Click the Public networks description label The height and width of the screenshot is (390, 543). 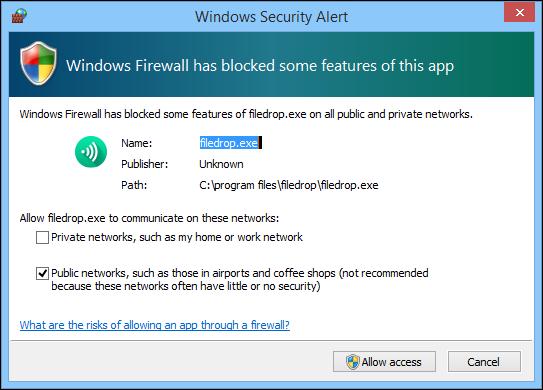click(240, 280)
